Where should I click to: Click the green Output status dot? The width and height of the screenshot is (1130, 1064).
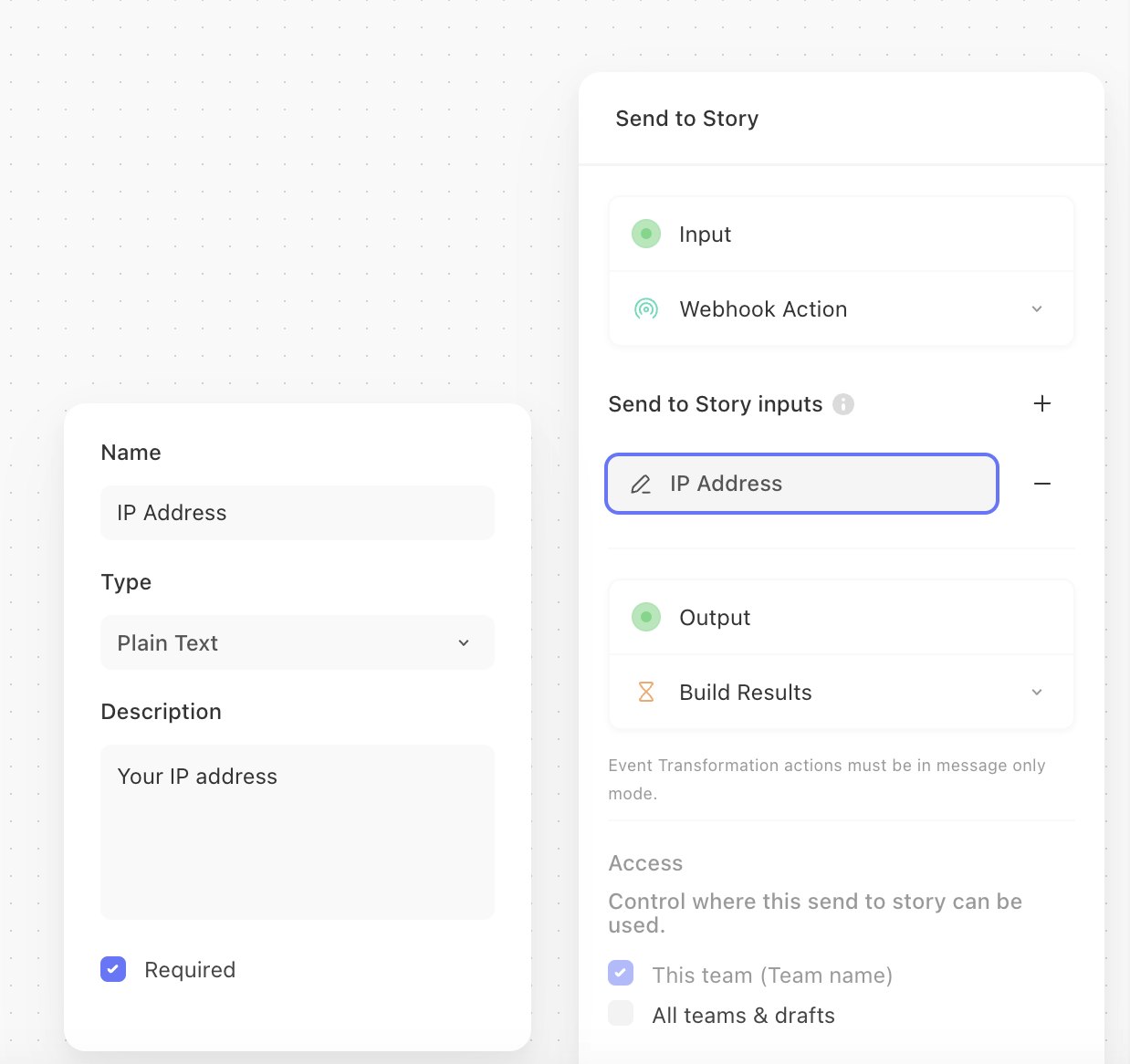click(x=646, y=618)
